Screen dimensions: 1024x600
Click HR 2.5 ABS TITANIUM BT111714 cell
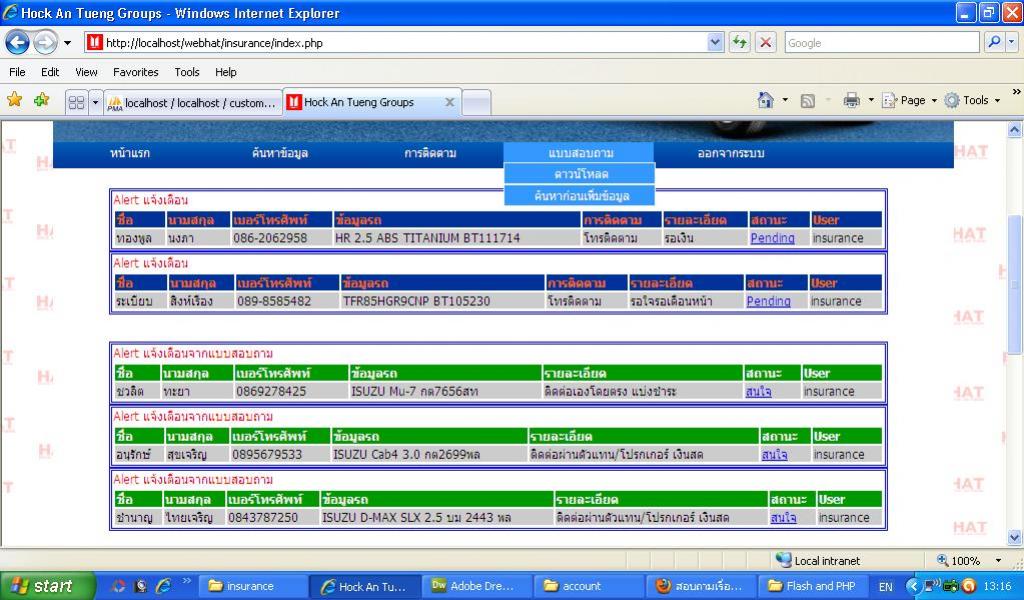point(456,238)
